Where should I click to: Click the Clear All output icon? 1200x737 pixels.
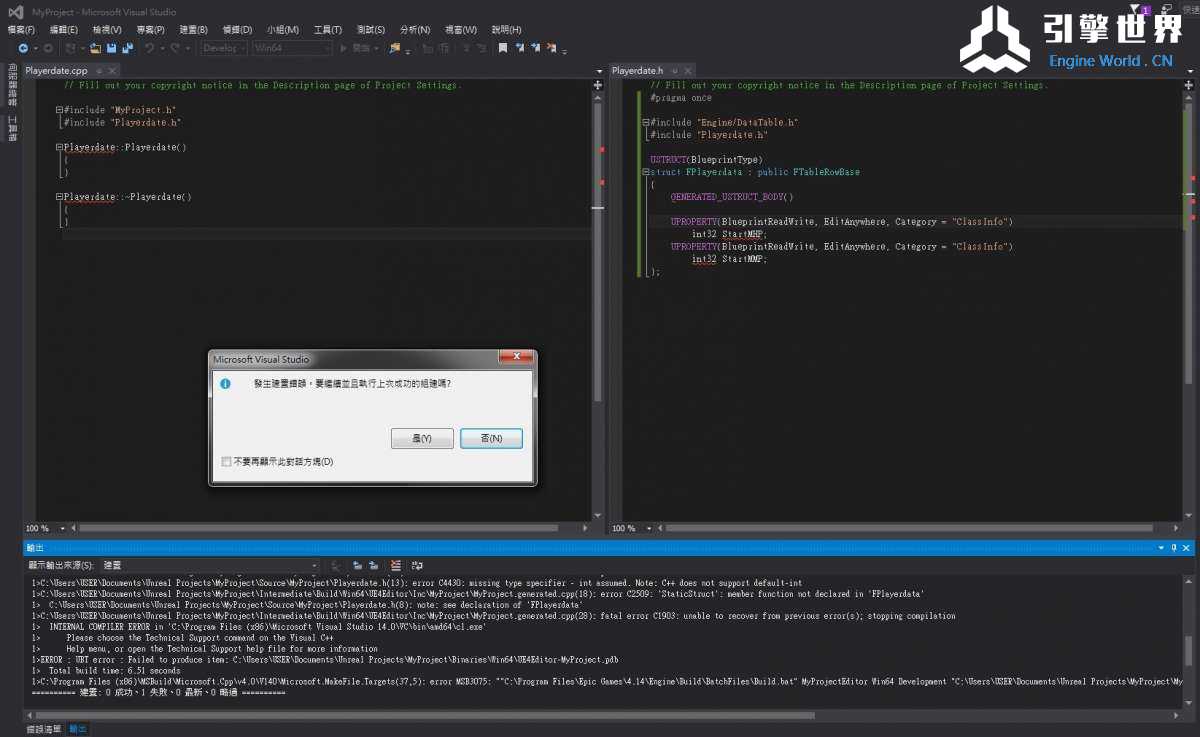click(x=396, y=566)
